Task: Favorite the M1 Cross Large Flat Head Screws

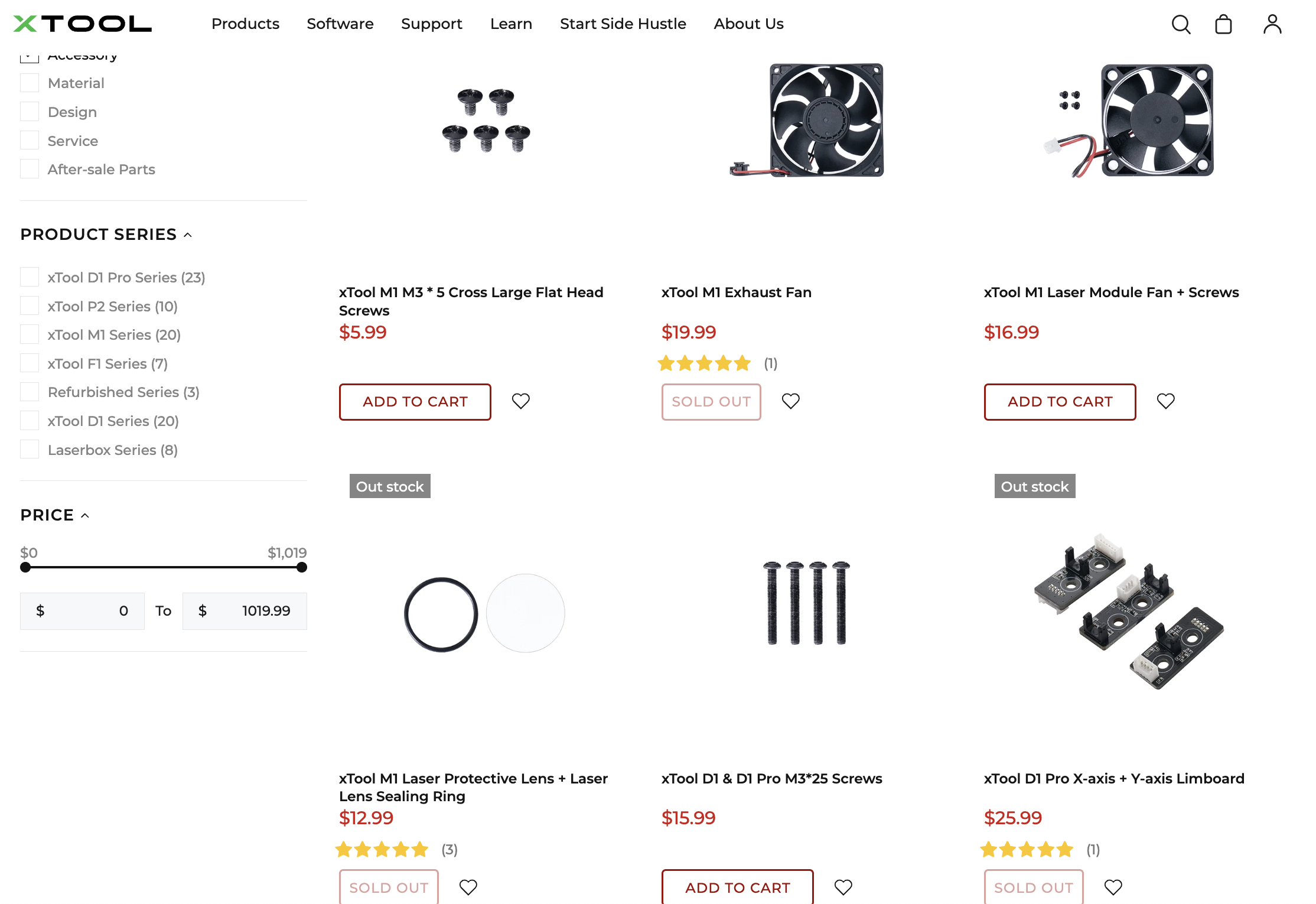Action: 520,401
